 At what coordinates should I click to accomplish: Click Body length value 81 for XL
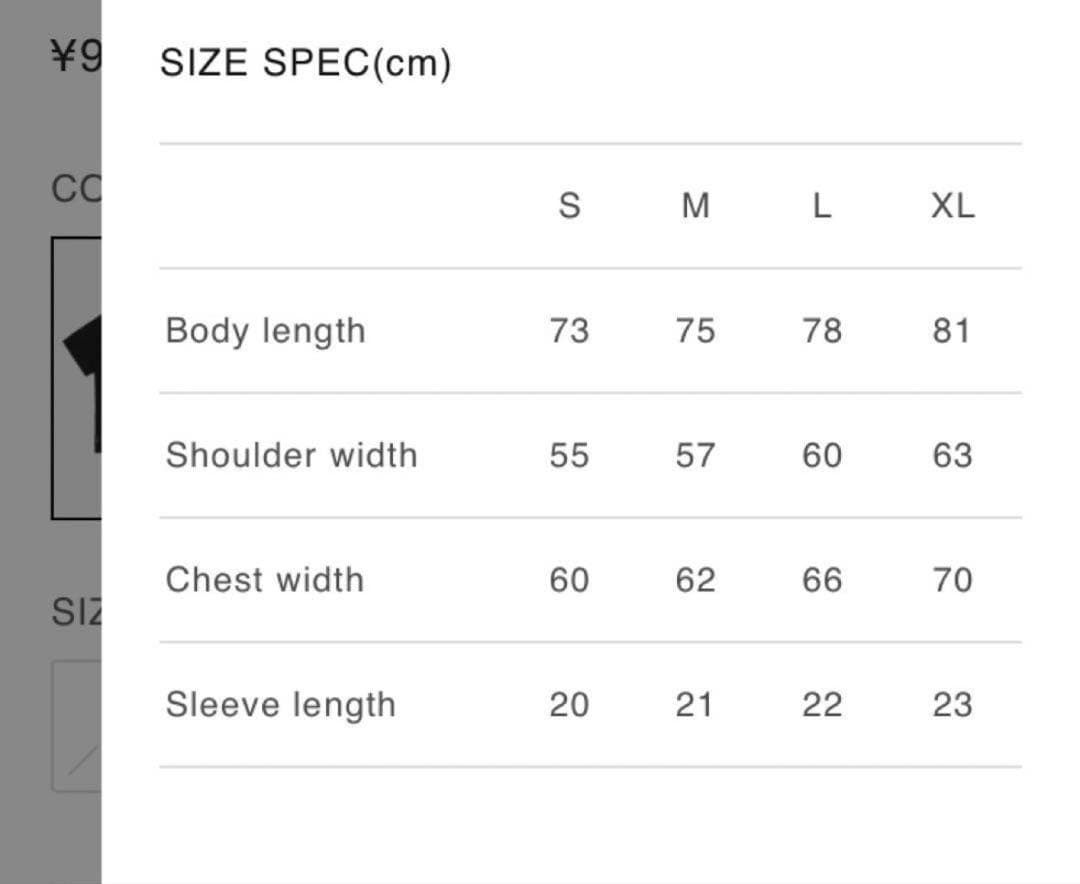[952, 331]
